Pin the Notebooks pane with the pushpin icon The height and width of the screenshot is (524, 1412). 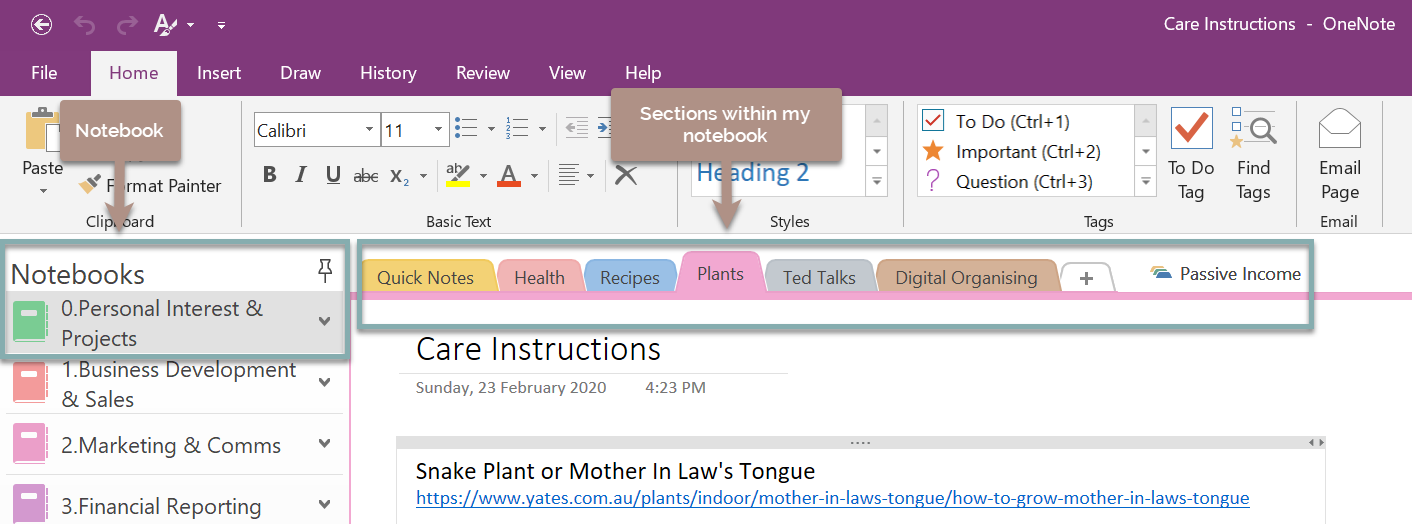(324, 269)
